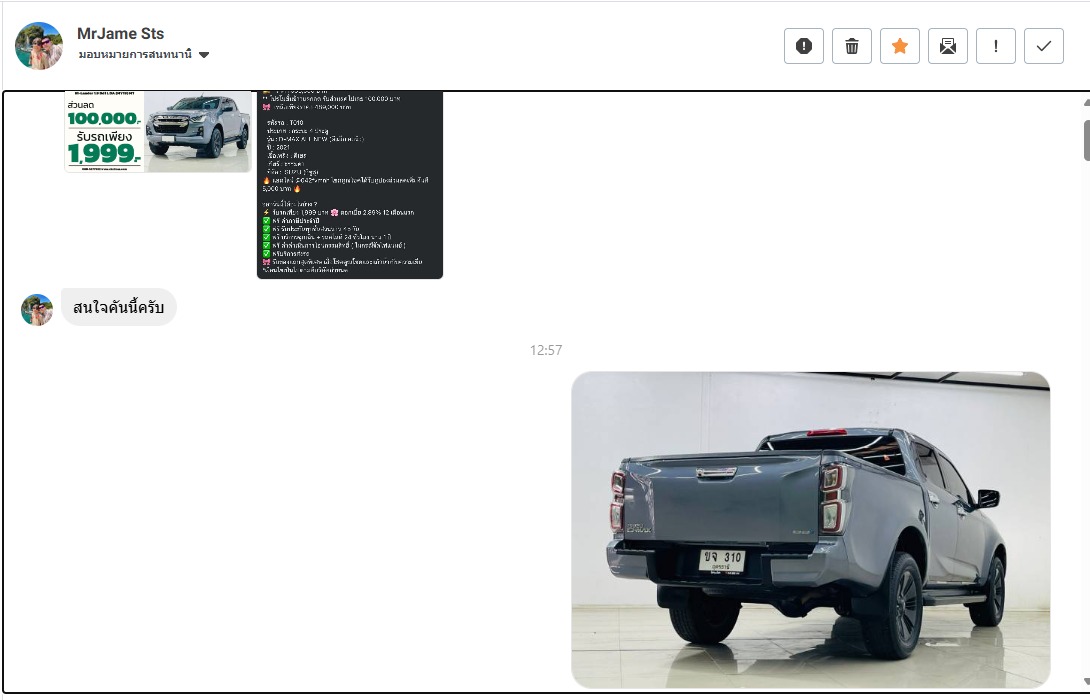Click the caret arrow next to มอบหมายการสนทนานี้
The width and height of the screenshot is (1090, 700).
204,55
